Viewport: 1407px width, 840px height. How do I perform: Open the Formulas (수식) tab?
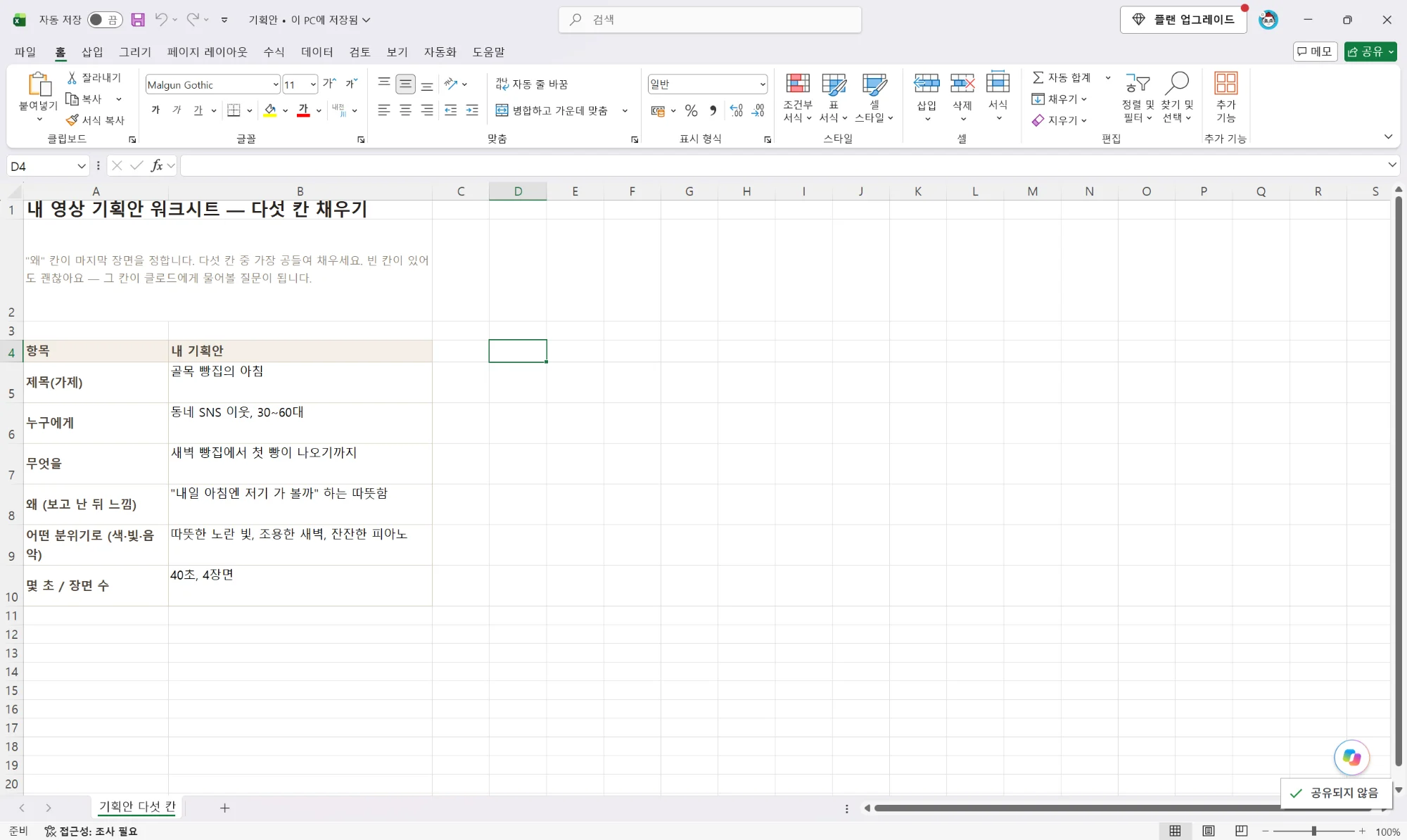[x=274, y=51]
